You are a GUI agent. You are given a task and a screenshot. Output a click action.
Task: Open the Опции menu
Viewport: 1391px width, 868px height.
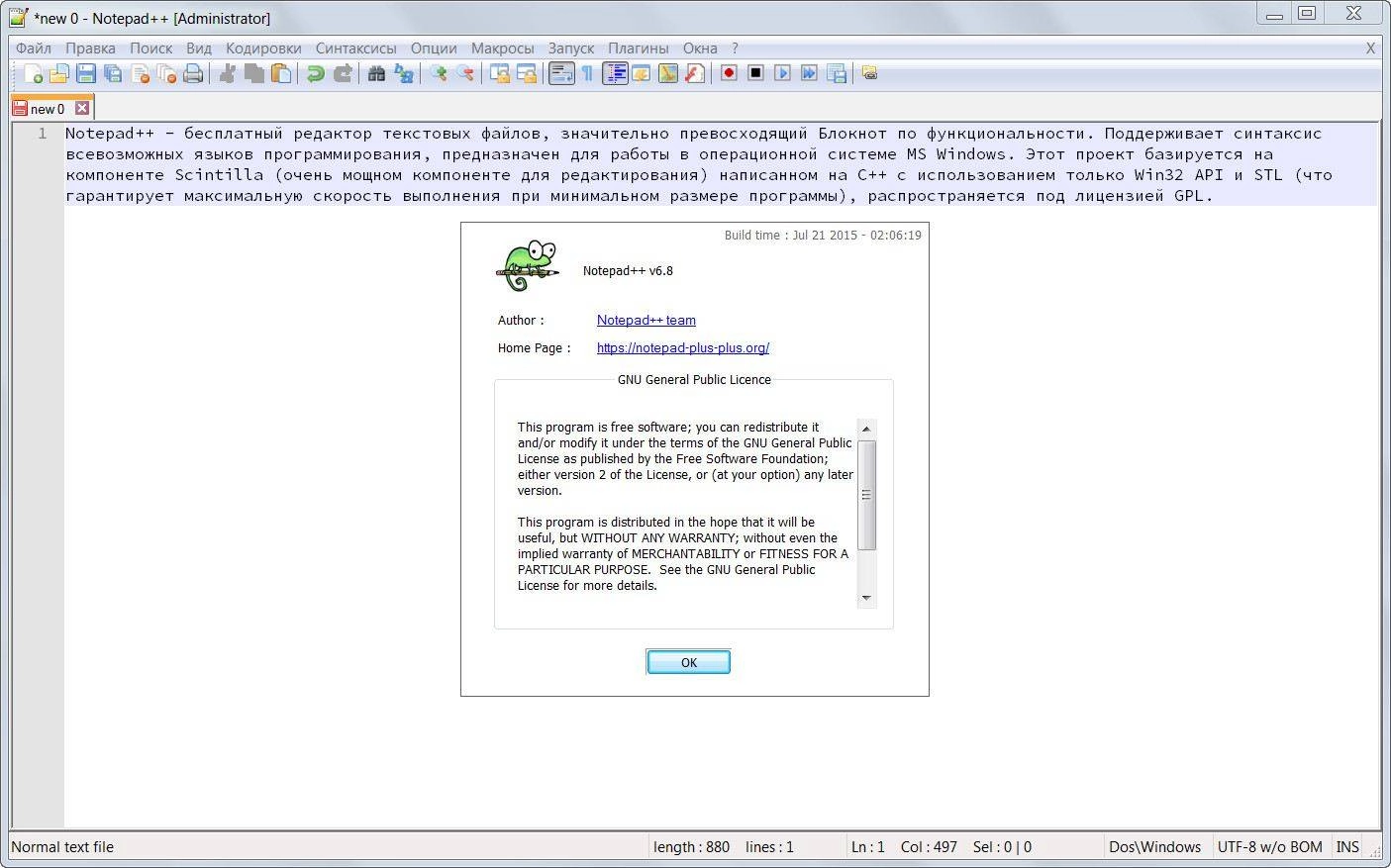tap(434, 48)
